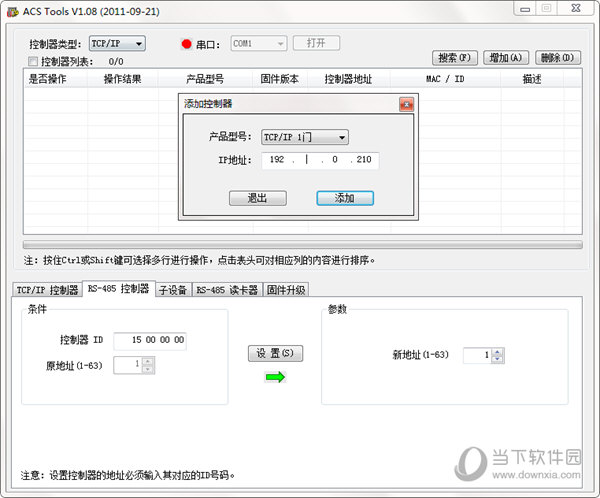Minimize the ACS Tools window
Viewport: 600px width, 498px height.
525,8
